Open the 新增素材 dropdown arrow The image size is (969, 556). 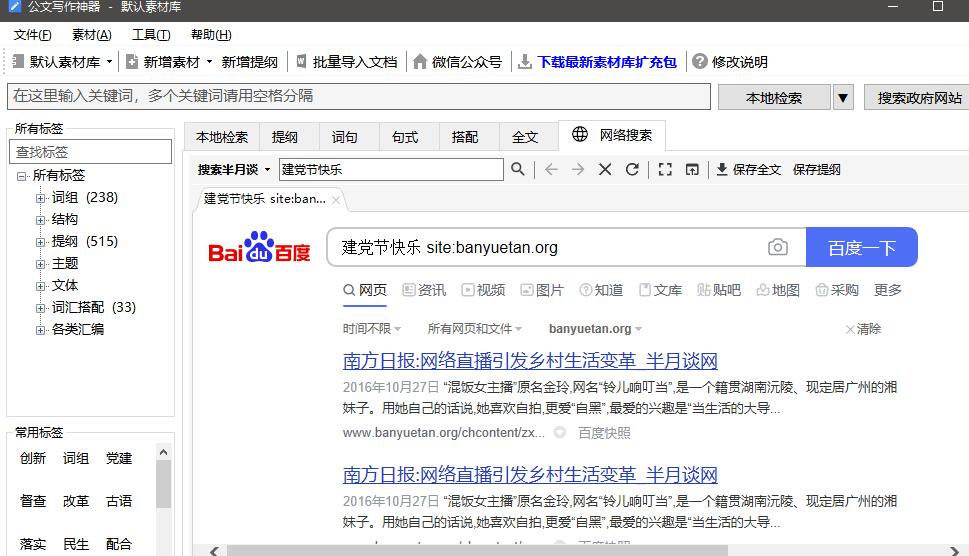pyautogui.click(x=209, y=62)
